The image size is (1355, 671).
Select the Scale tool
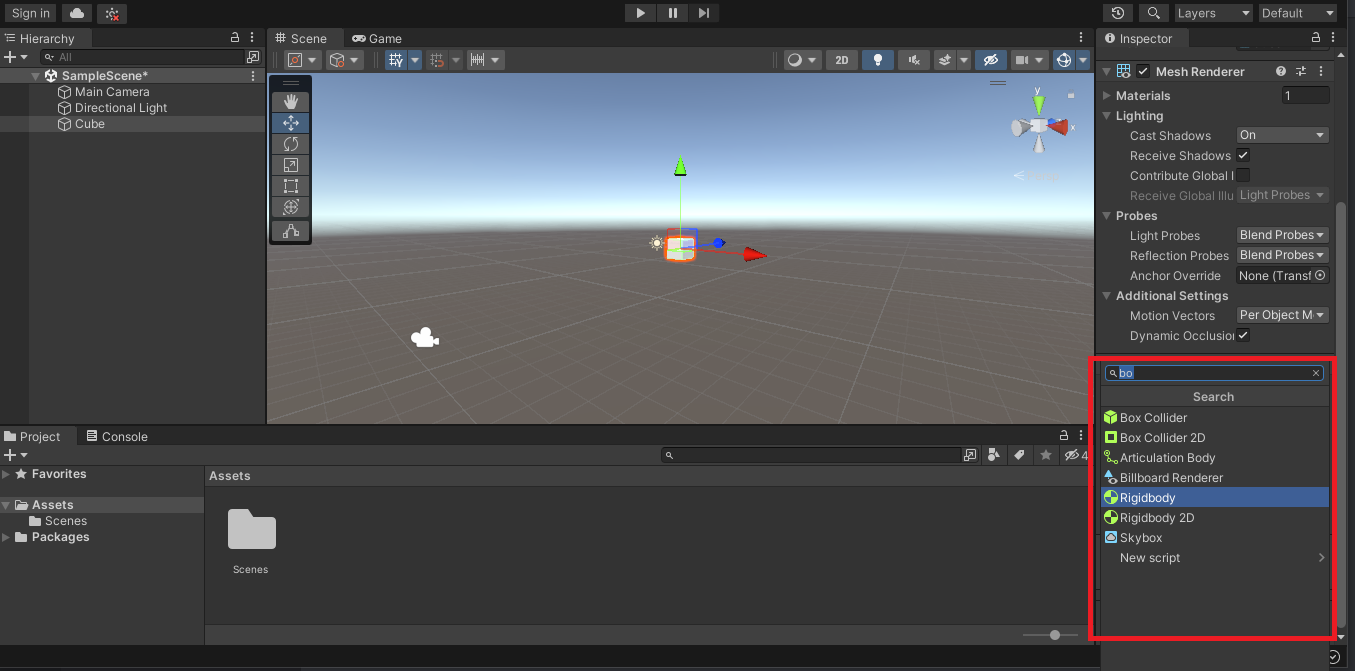[290, 164]
